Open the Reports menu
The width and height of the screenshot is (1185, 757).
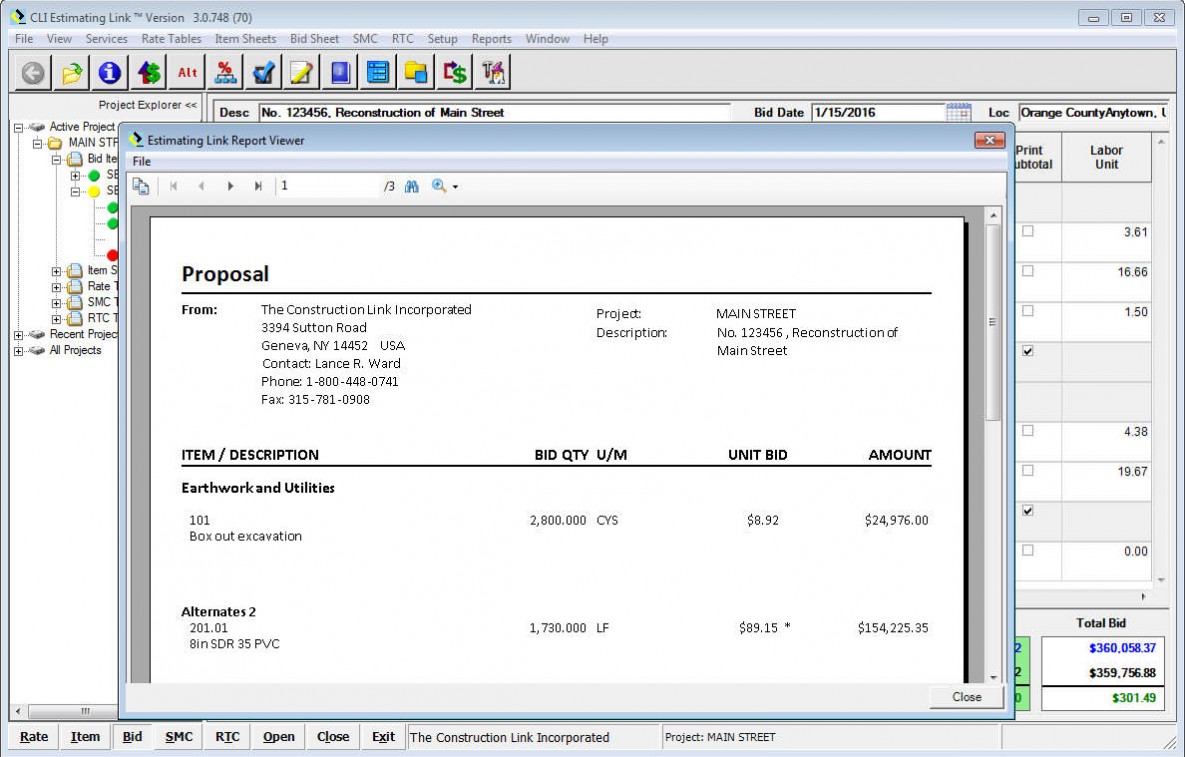(491, 39)
